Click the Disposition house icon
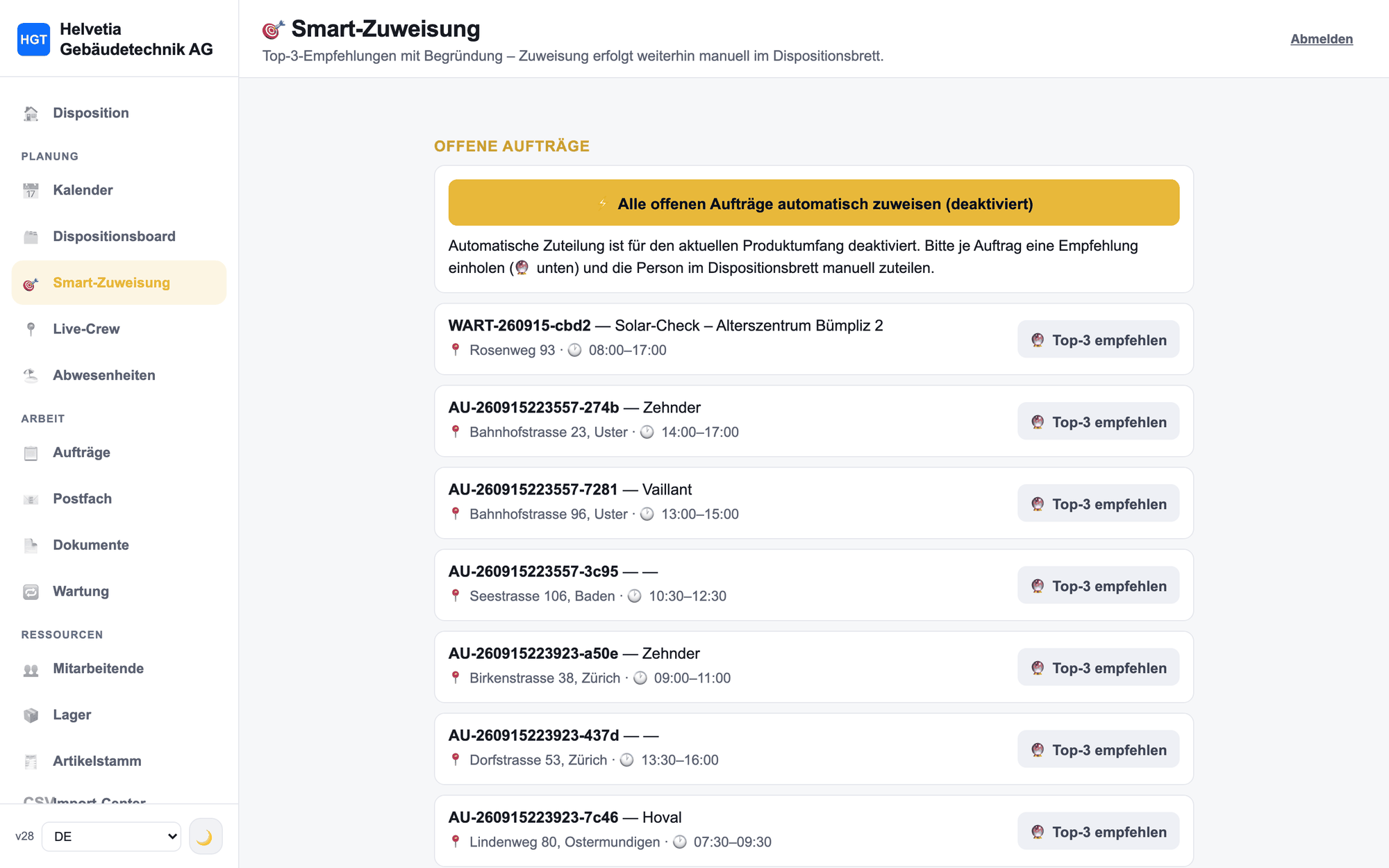Viewport: 1389px width, 868px height. [31, 113]
